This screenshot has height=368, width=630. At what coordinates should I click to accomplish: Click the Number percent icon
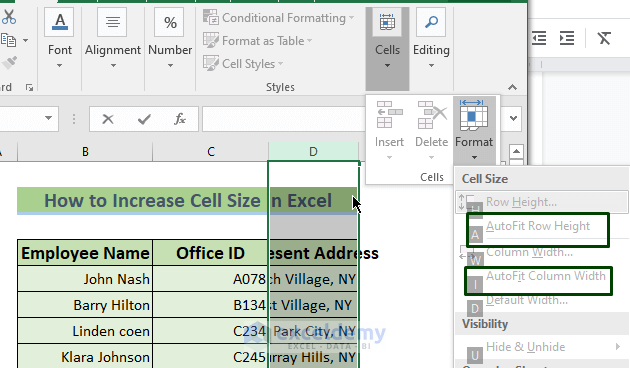170,22
